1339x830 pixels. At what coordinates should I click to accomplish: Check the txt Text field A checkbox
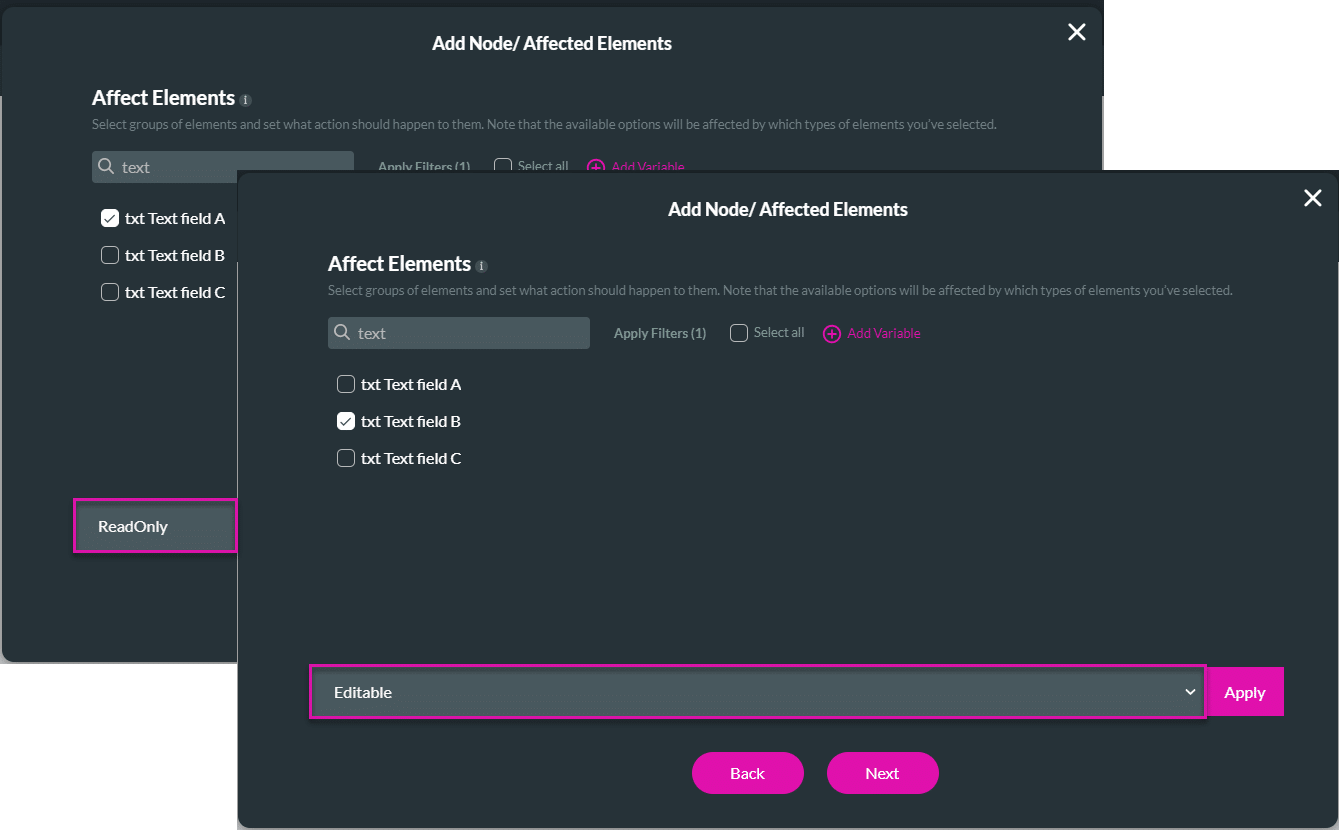345,384
